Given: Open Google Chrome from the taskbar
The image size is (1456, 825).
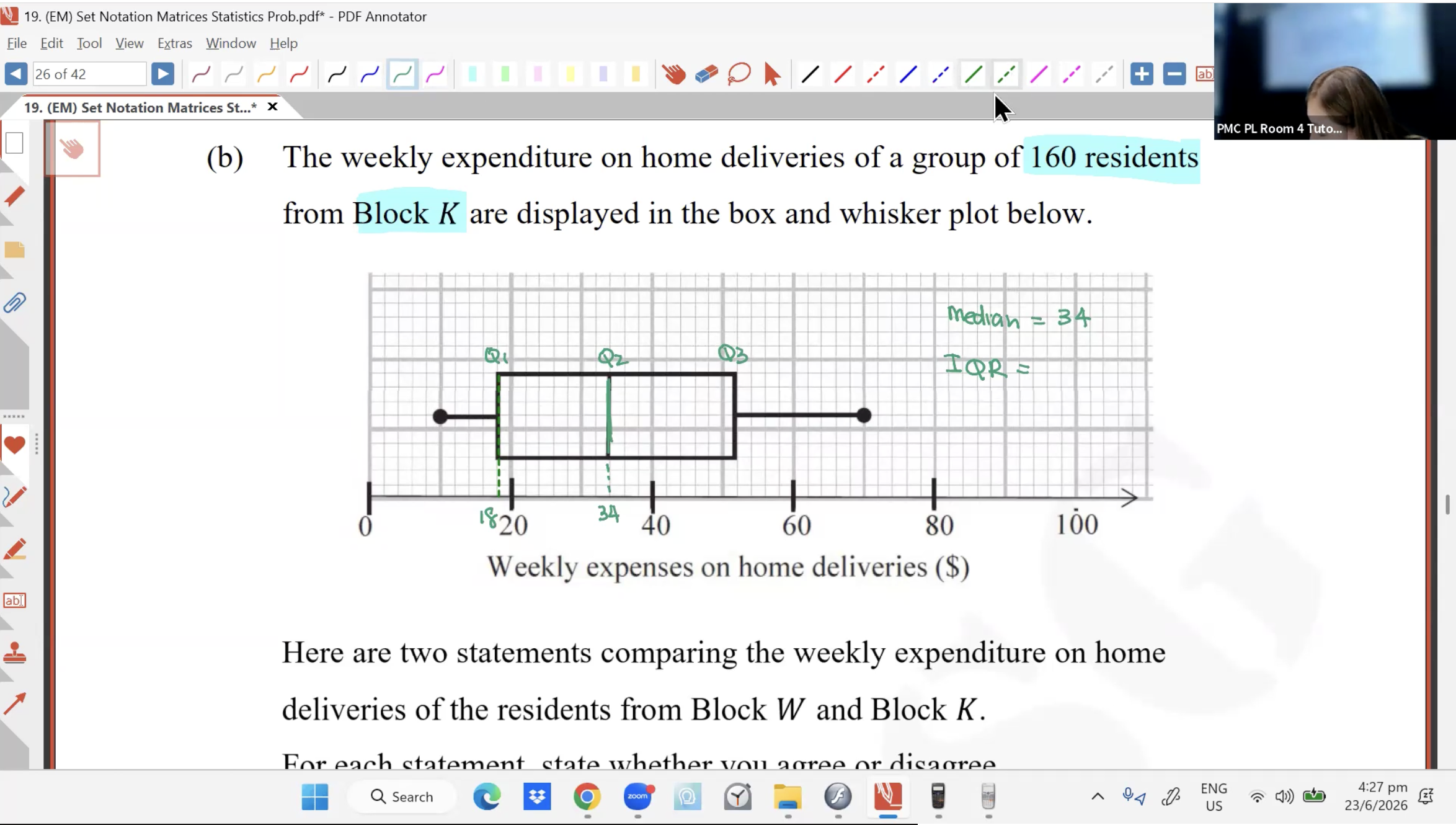Looking at the screenshot, I should click(x=587, y=796).
